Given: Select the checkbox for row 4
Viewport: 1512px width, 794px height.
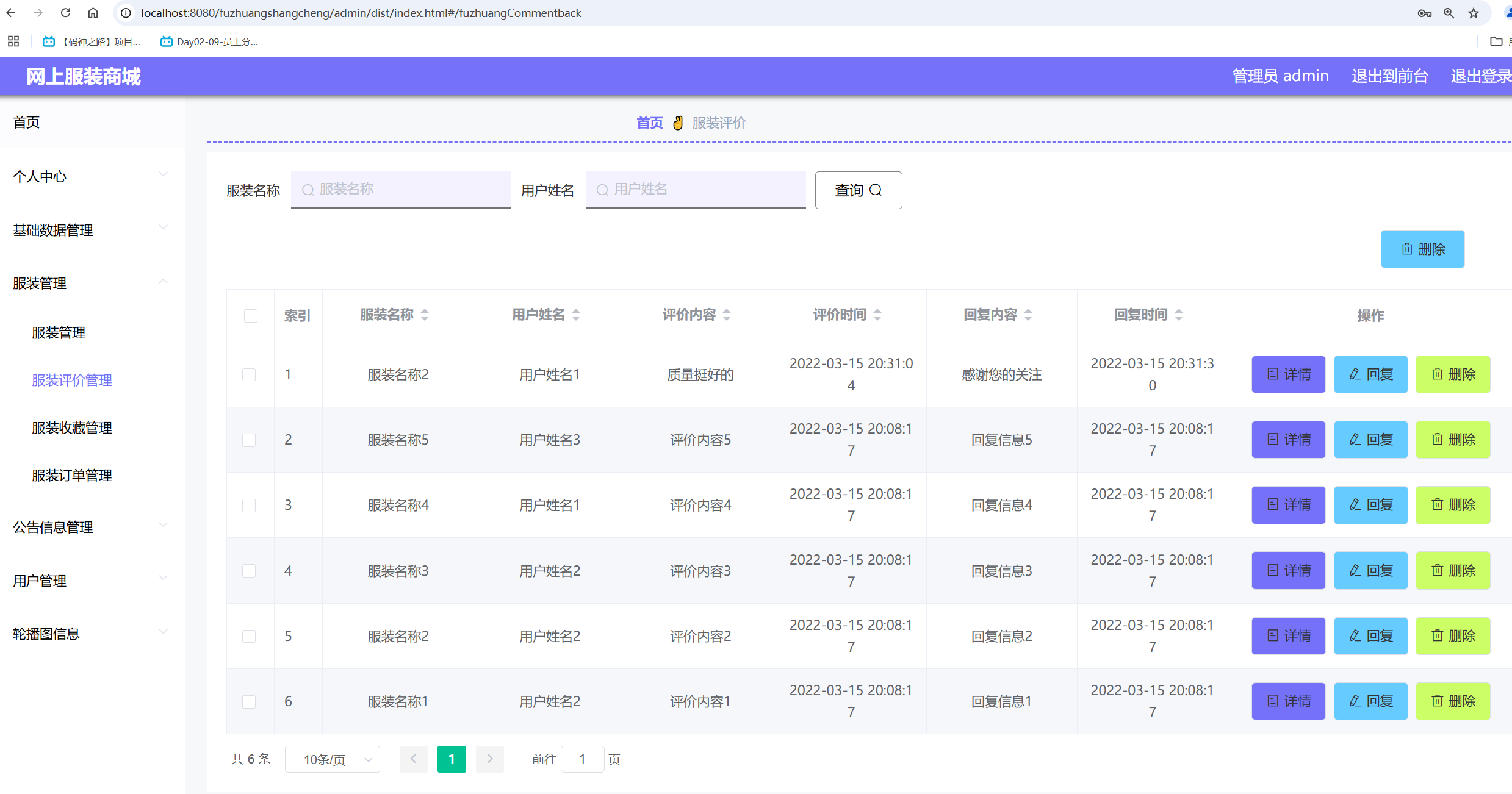Looking at the screenshot, I should tap(249, 571).
